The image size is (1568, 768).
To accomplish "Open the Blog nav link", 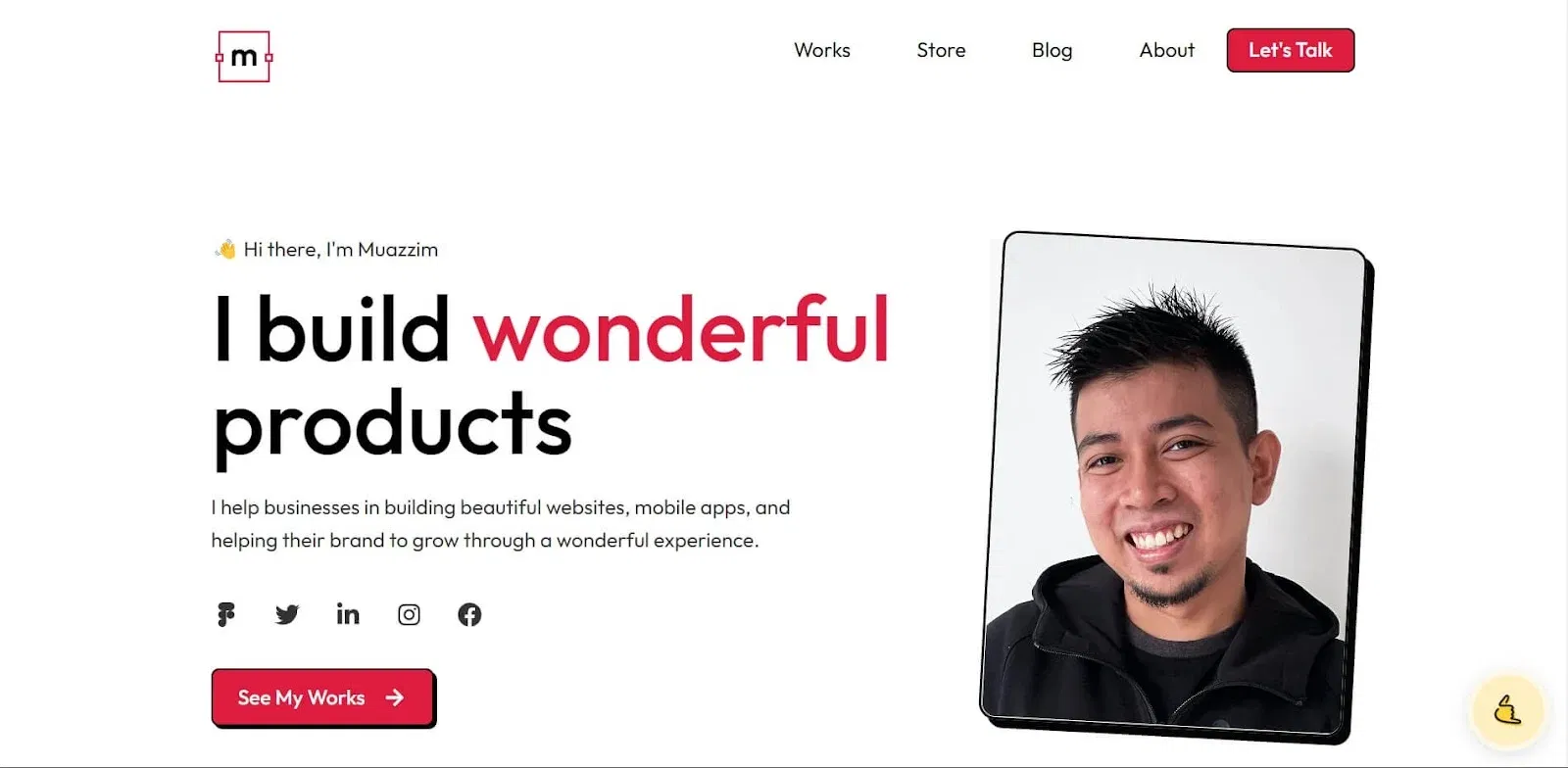I will [x=1052, y=50].
